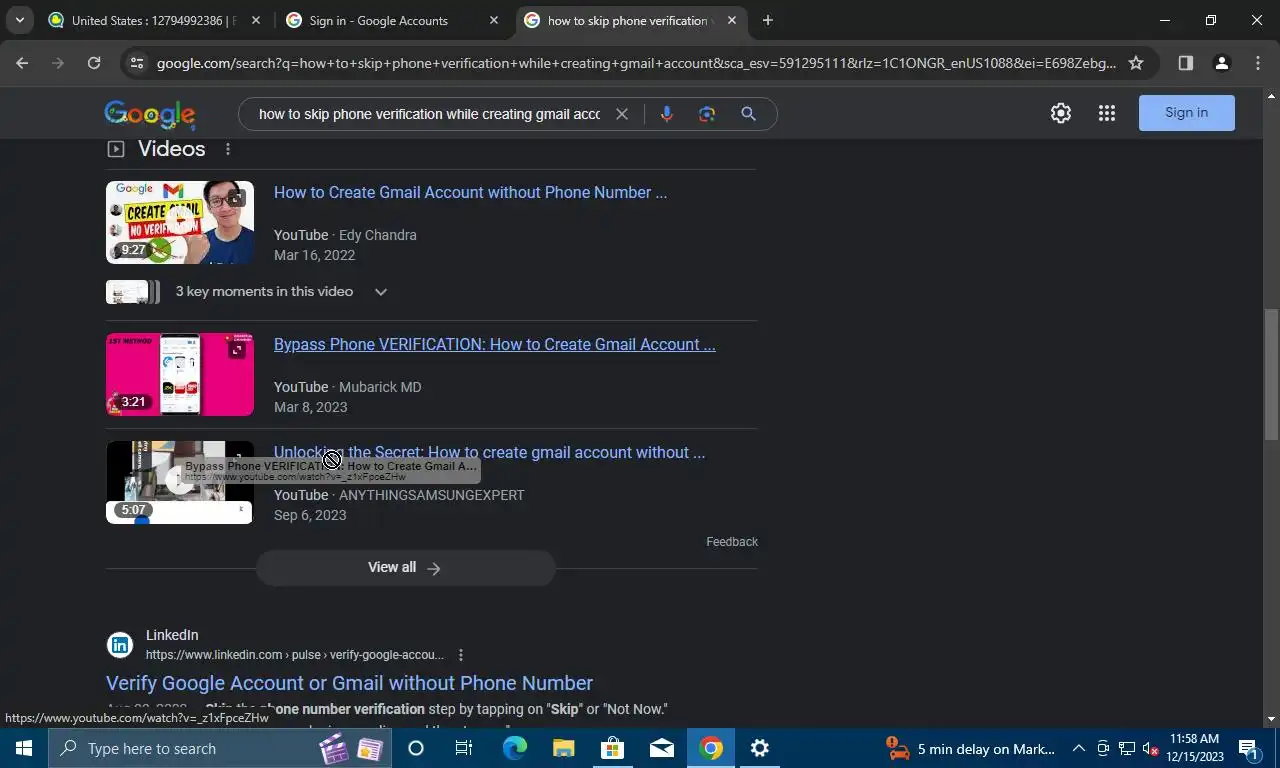Open a new tab with plus button

767,20
